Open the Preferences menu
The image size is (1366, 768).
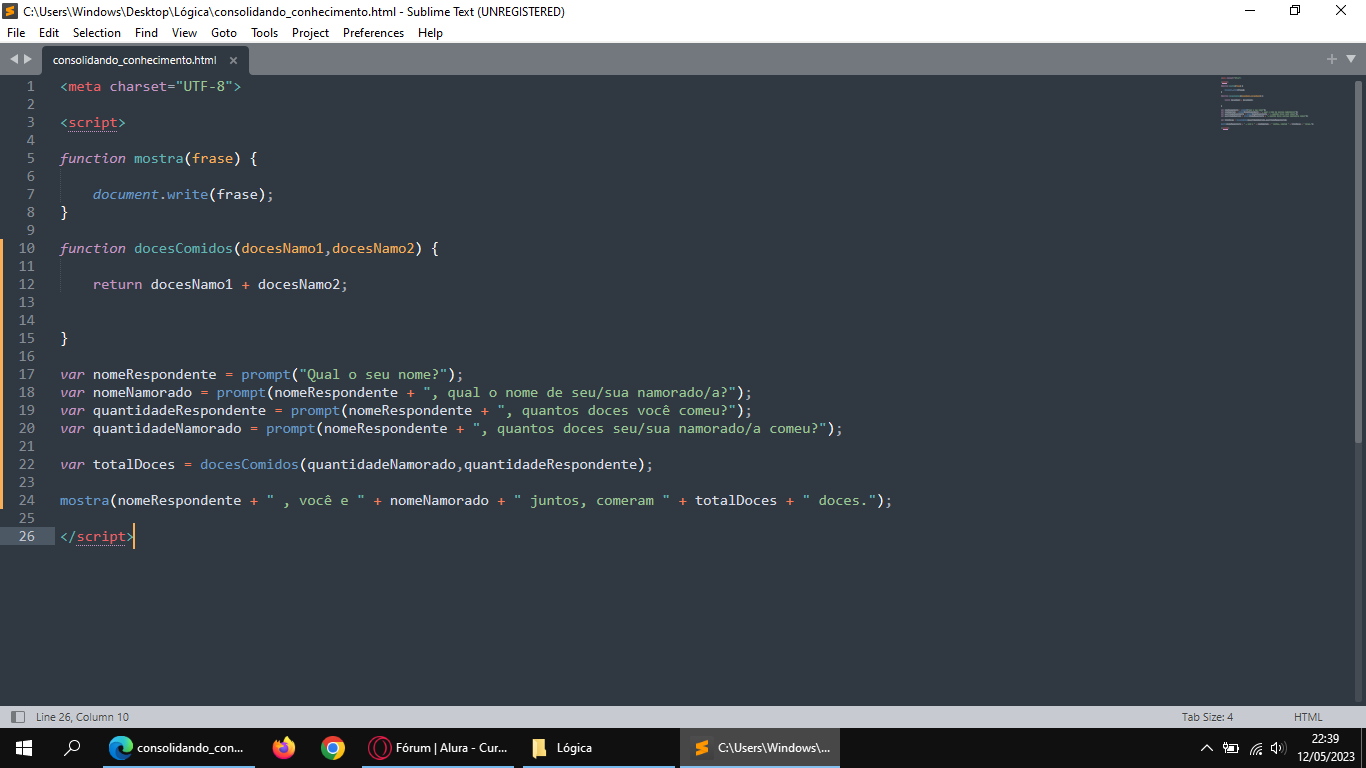tap(373, 33)
